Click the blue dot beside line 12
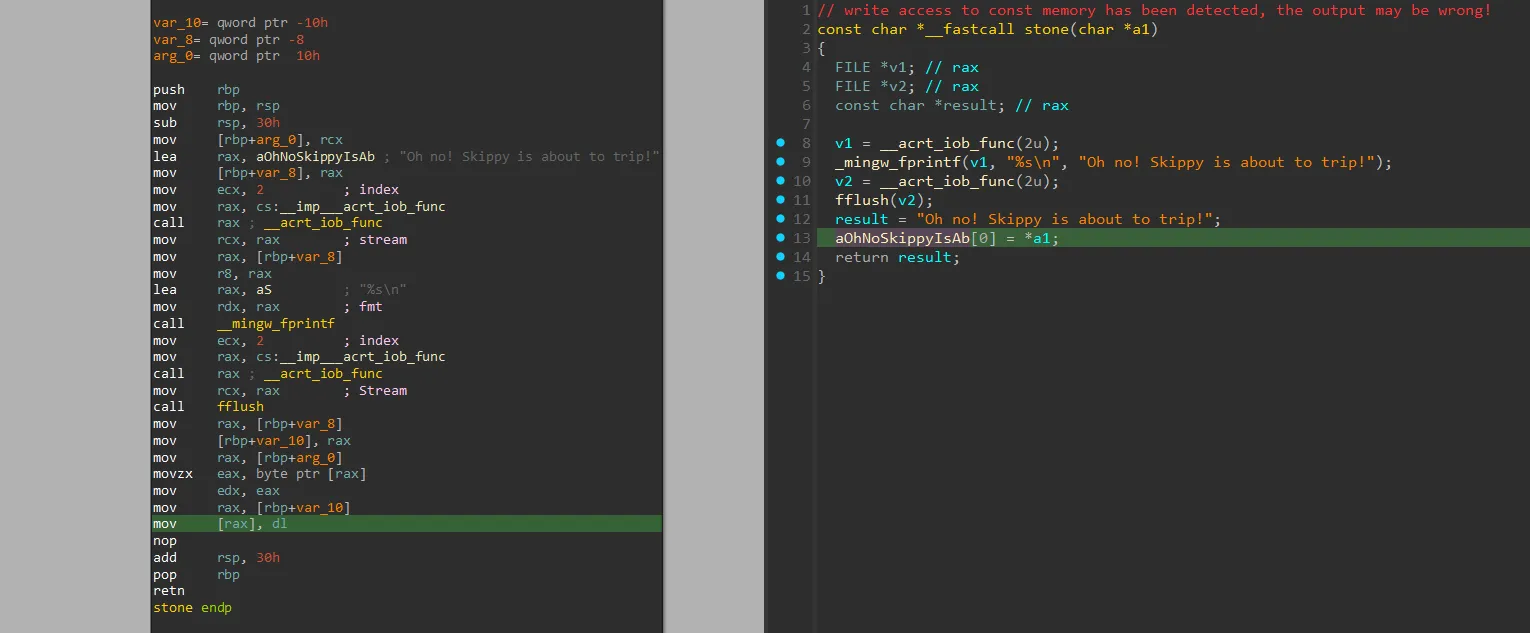The height and width of the screenshot is (633, 1530). [x=781, y=219]
